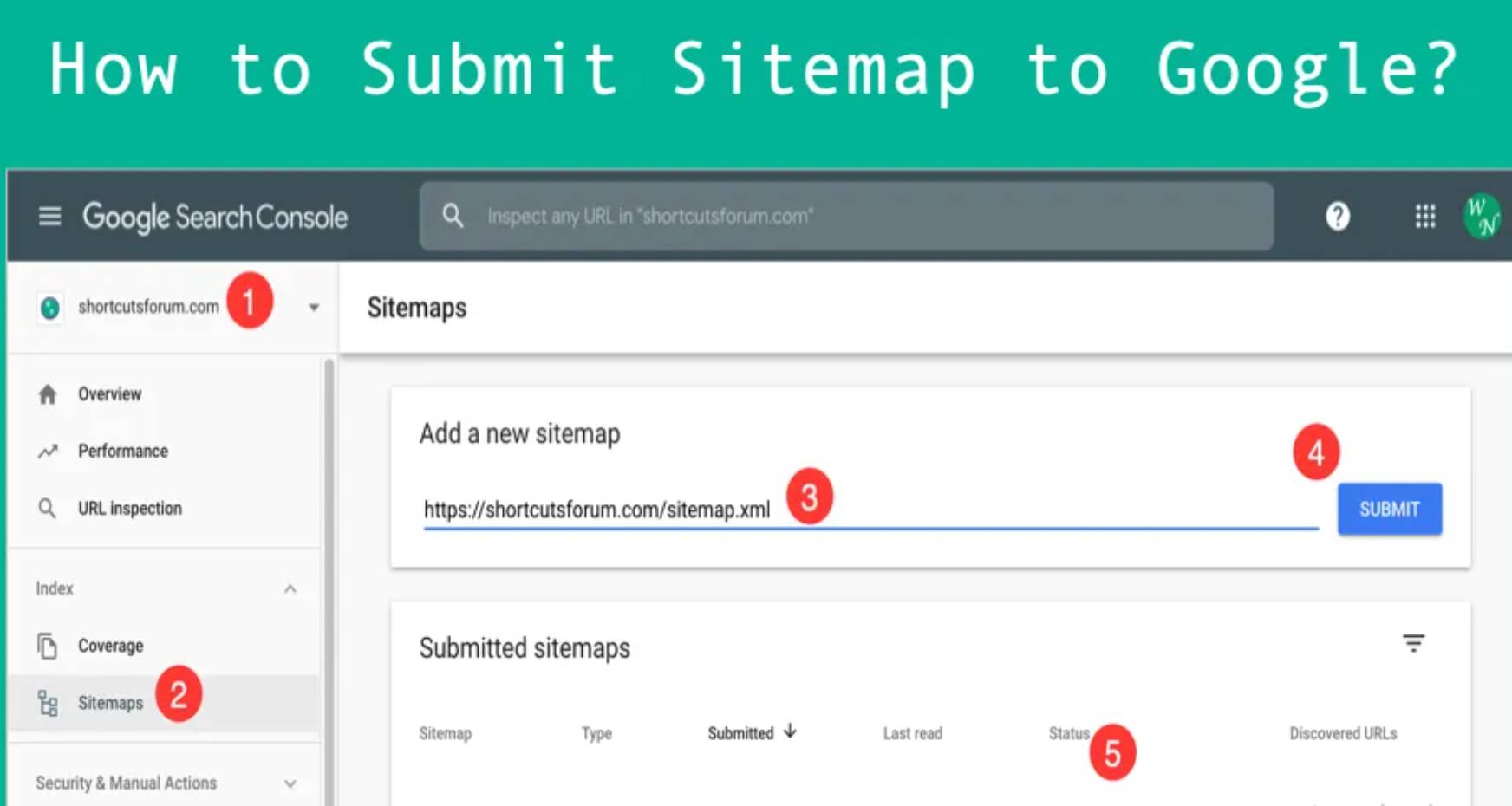Submit the new sitemap
Viewport: 1512px width, 806px height.
click(1390, 509)
